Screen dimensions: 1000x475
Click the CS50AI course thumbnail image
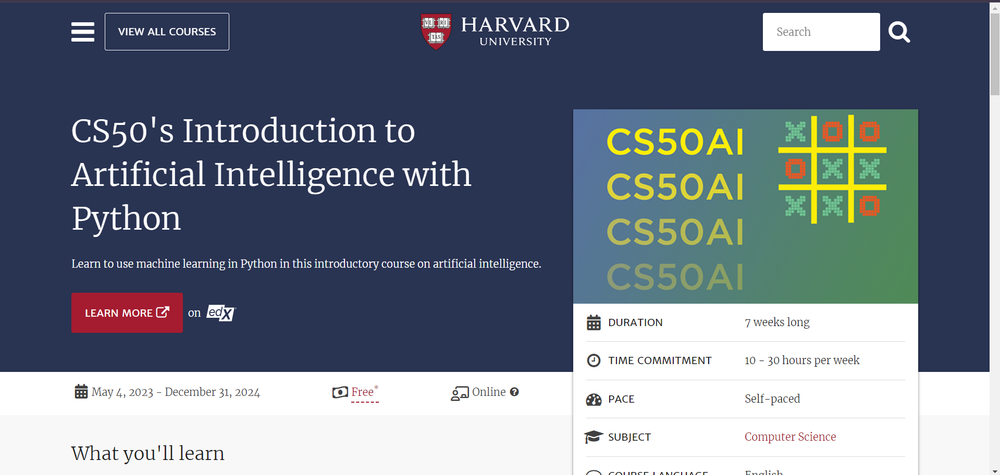coord(745,206)
